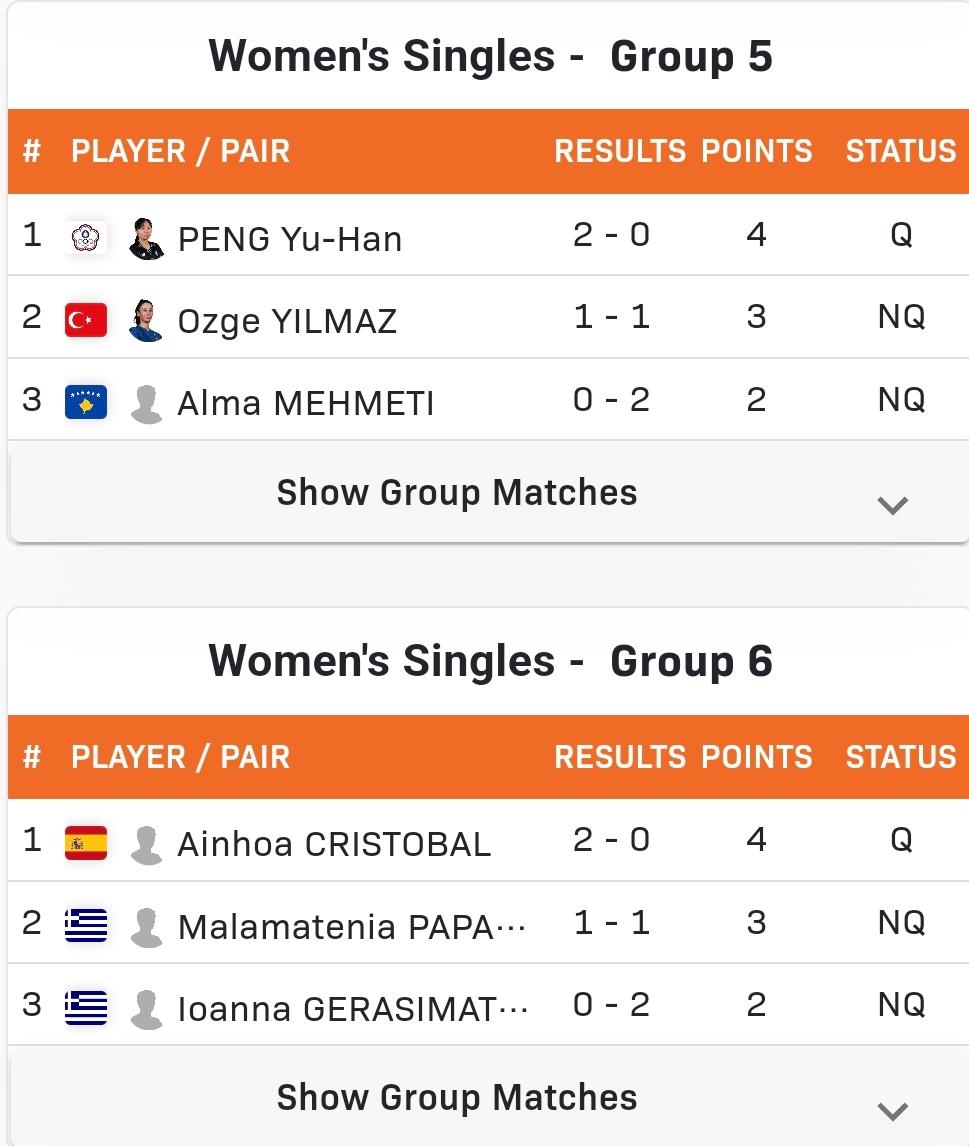
Task: Click the Group 5 POINTS column header
Action: click(x=757, y=151)
